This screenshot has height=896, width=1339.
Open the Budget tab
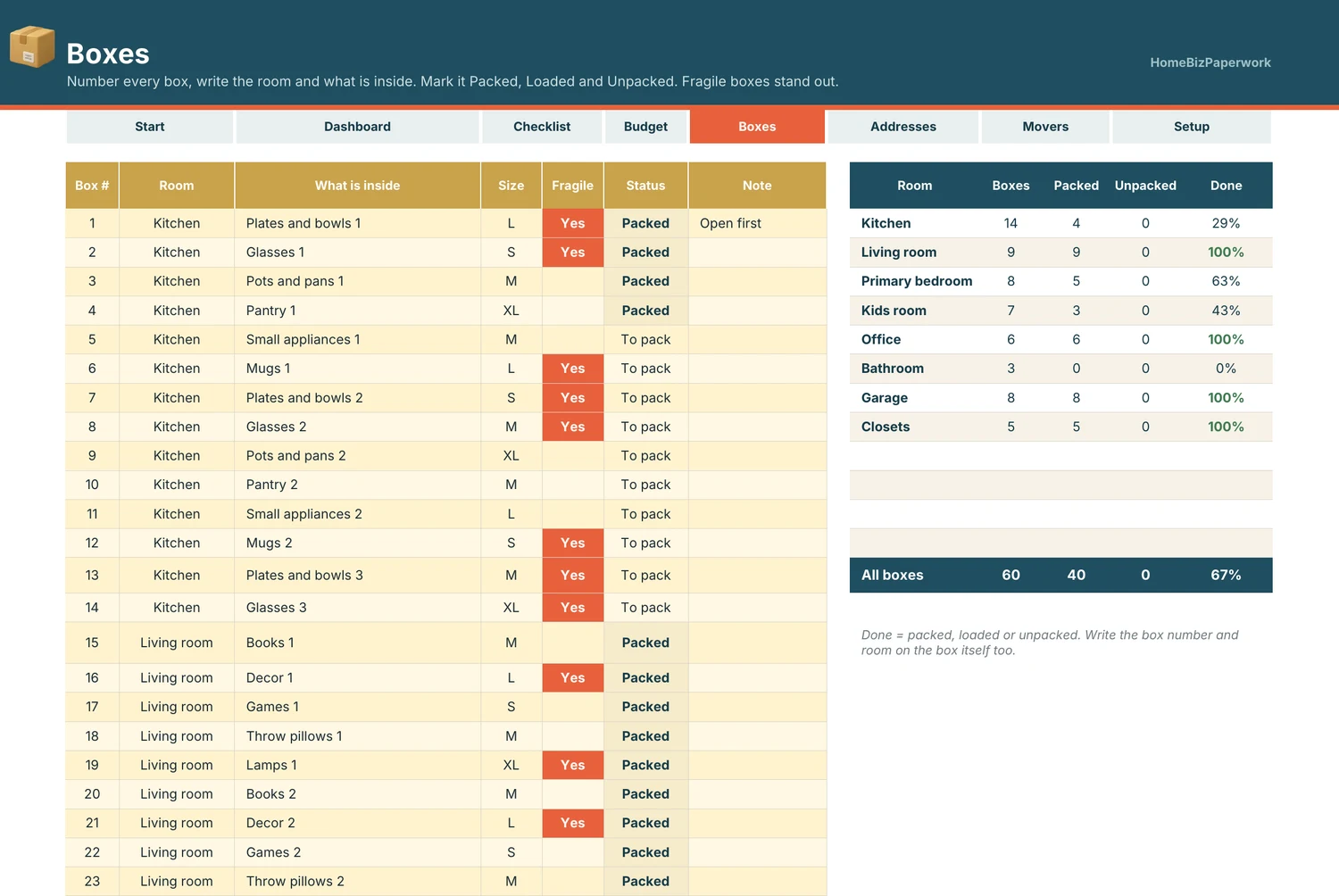click(645, 127)
